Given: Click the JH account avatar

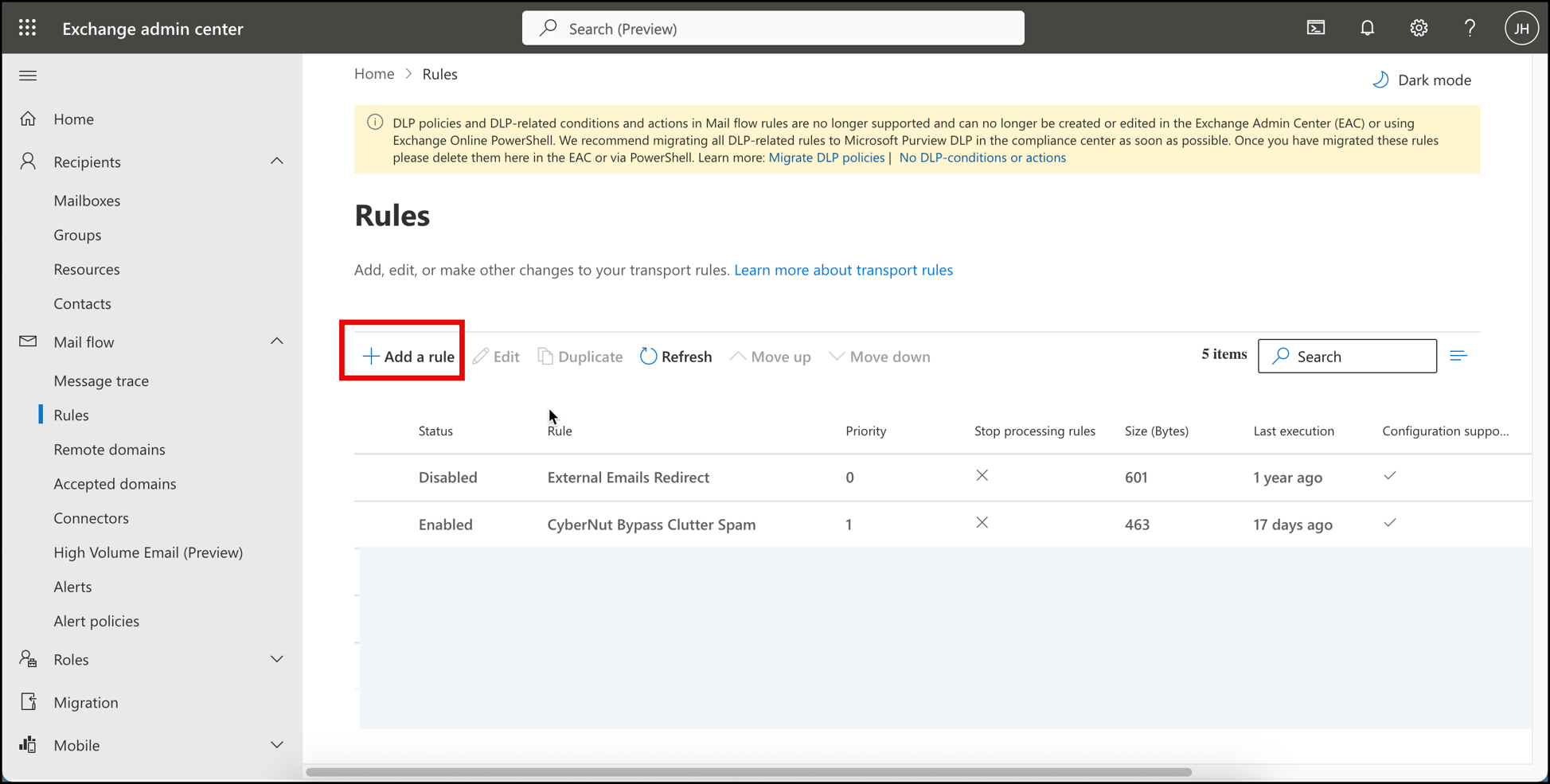Looking at the screenshot, I should [1521, 27].
